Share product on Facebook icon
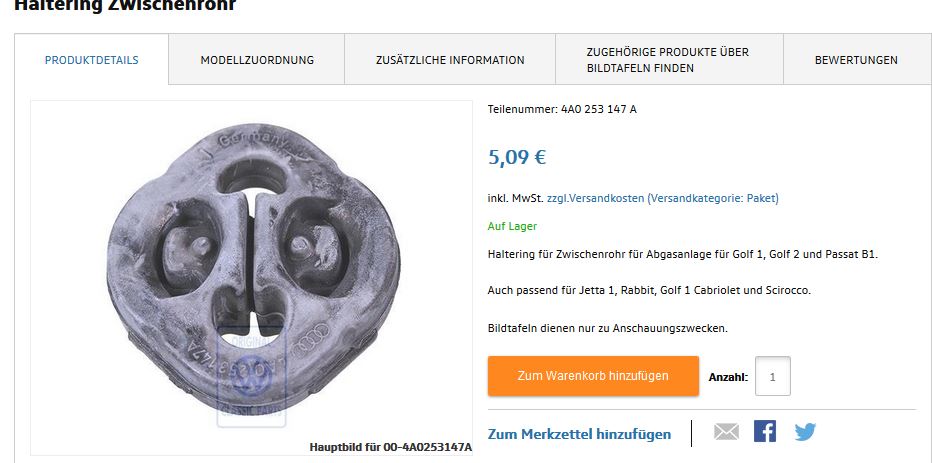This screenshot has width=932, height=463. point(765,431)
